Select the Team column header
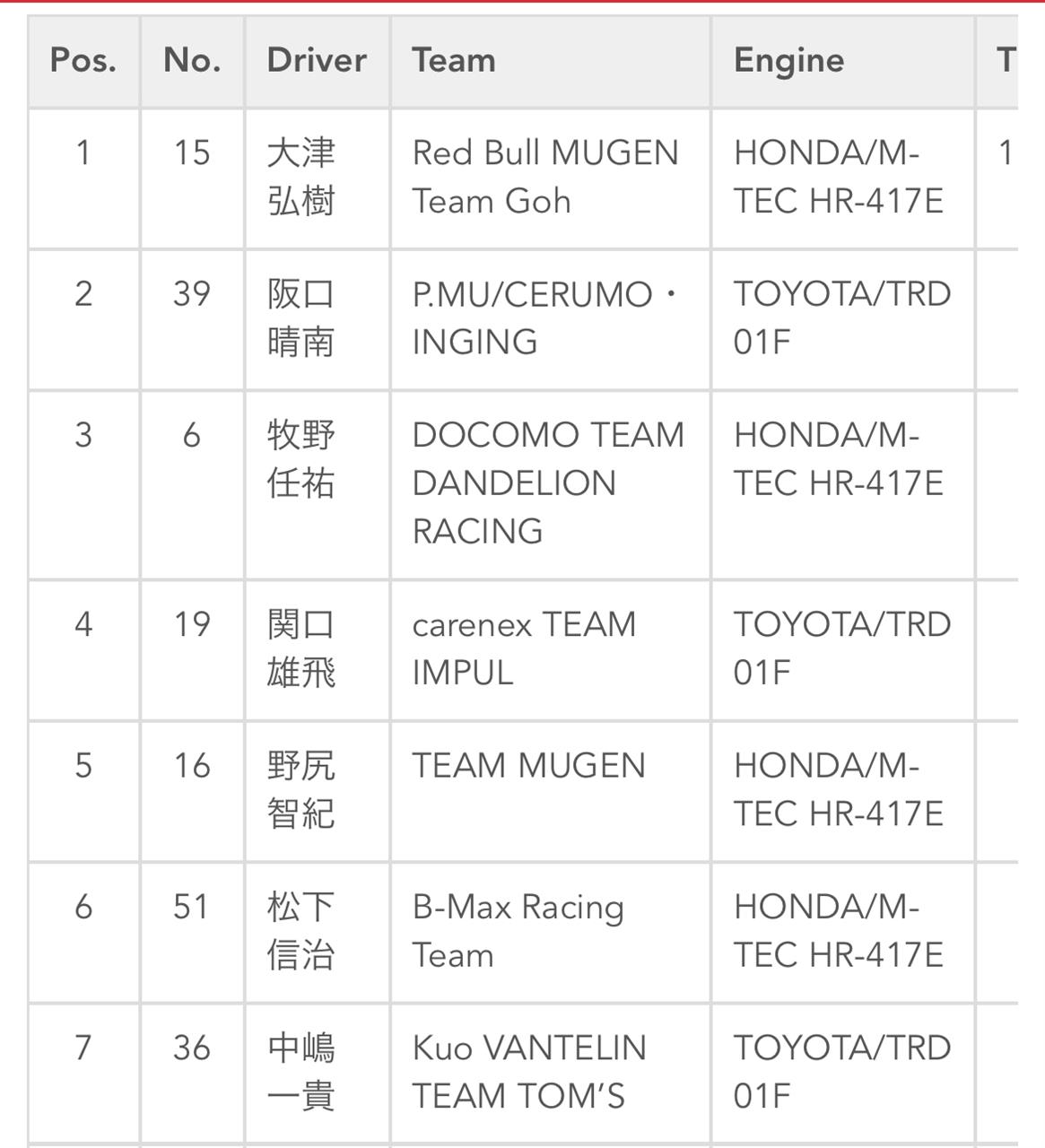1045x1148 pixels. point(551,61)
